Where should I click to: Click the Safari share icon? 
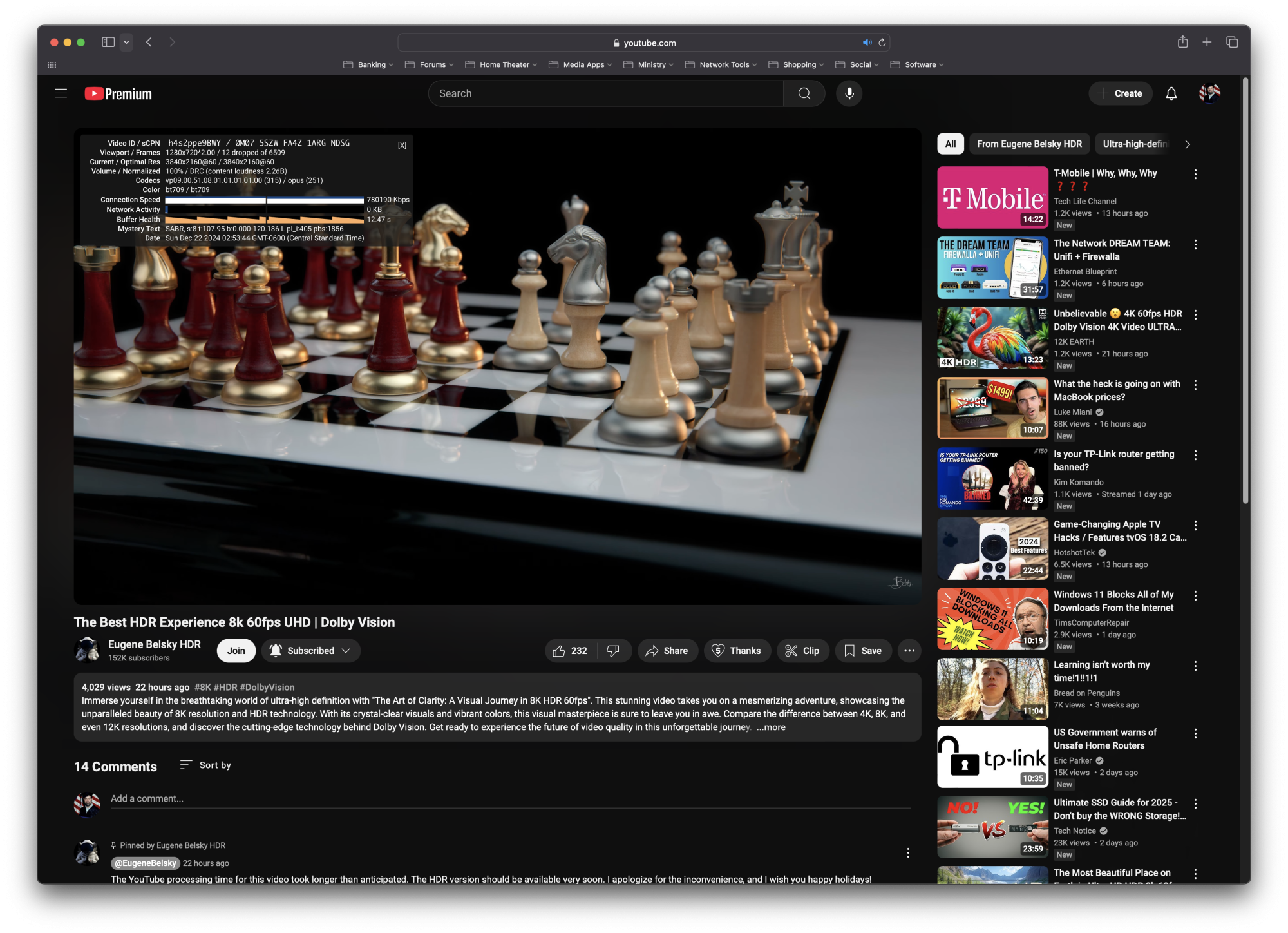click(1183, 42)
